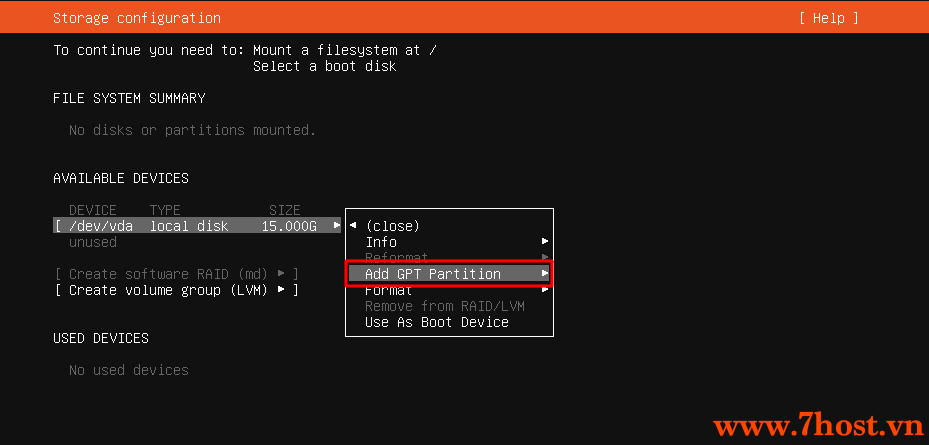Click the arrow in Create volume group button

[281, 290]
